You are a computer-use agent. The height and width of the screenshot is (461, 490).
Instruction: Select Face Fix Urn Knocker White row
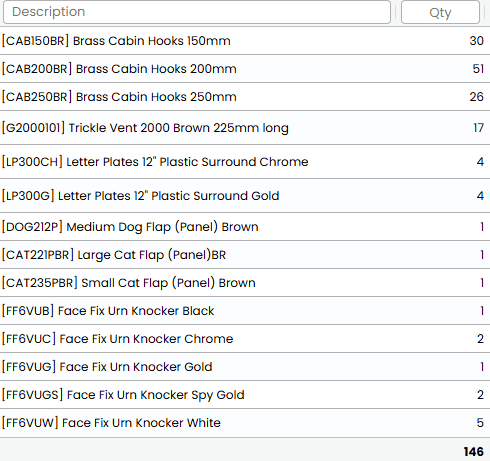[x=245, y=423]
